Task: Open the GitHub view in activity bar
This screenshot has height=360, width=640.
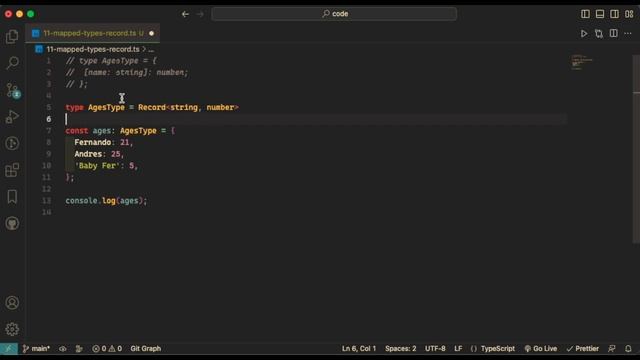Action: (12, 223)
